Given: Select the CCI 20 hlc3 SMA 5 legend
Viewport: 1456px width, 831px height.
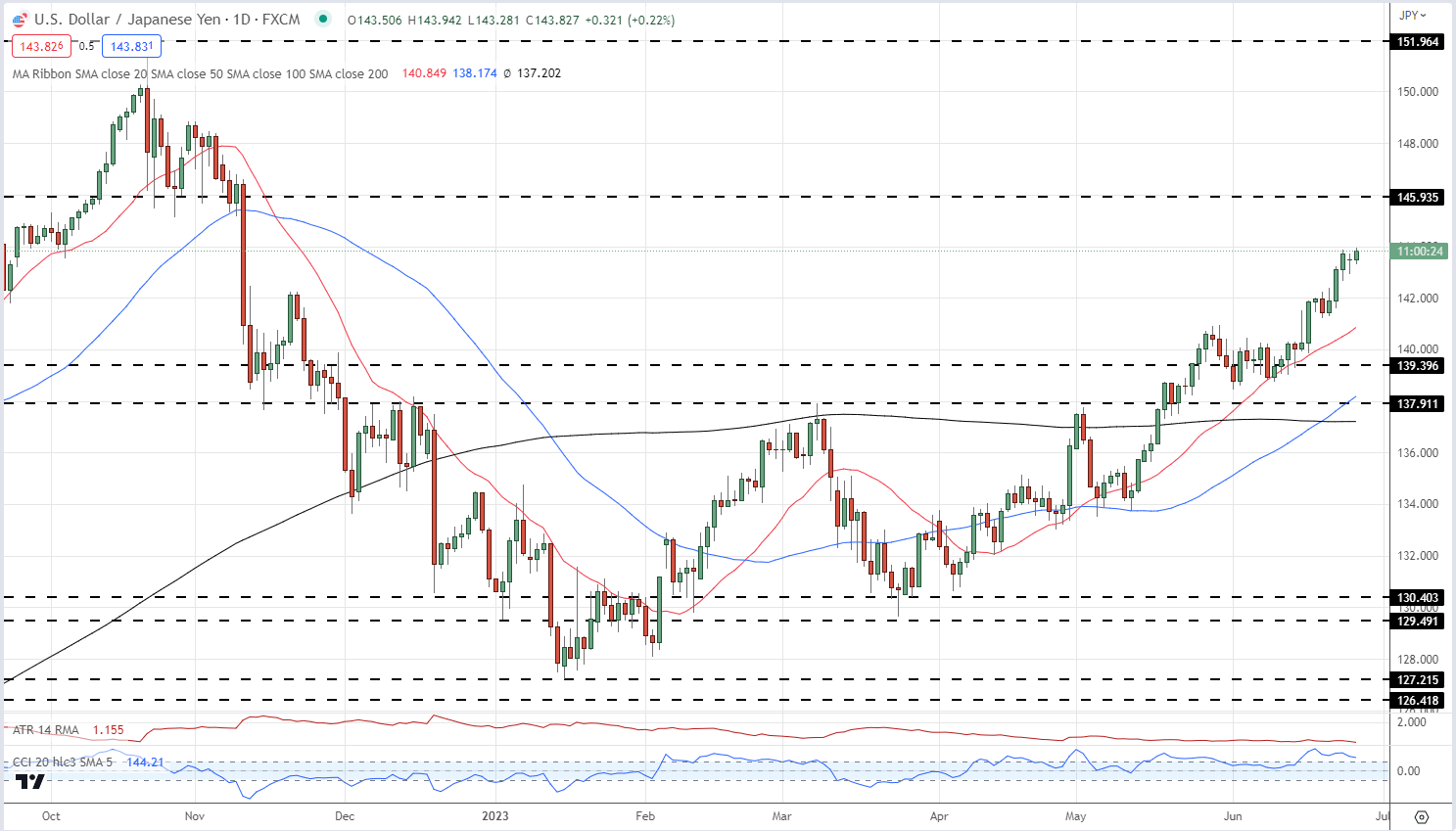Looking at the screenshot, I should (x=63, y=762).
